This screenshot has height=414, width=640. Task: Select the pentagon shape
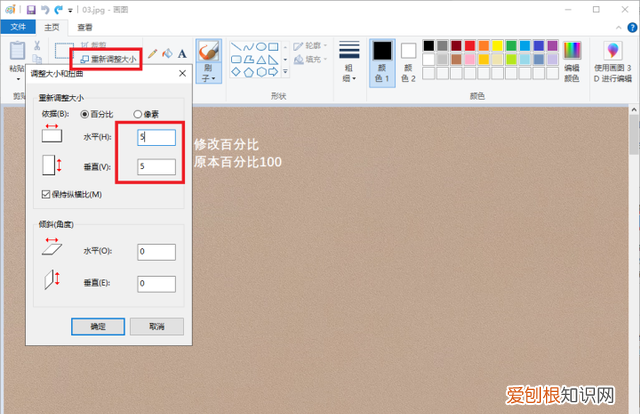tap(248, 72)
